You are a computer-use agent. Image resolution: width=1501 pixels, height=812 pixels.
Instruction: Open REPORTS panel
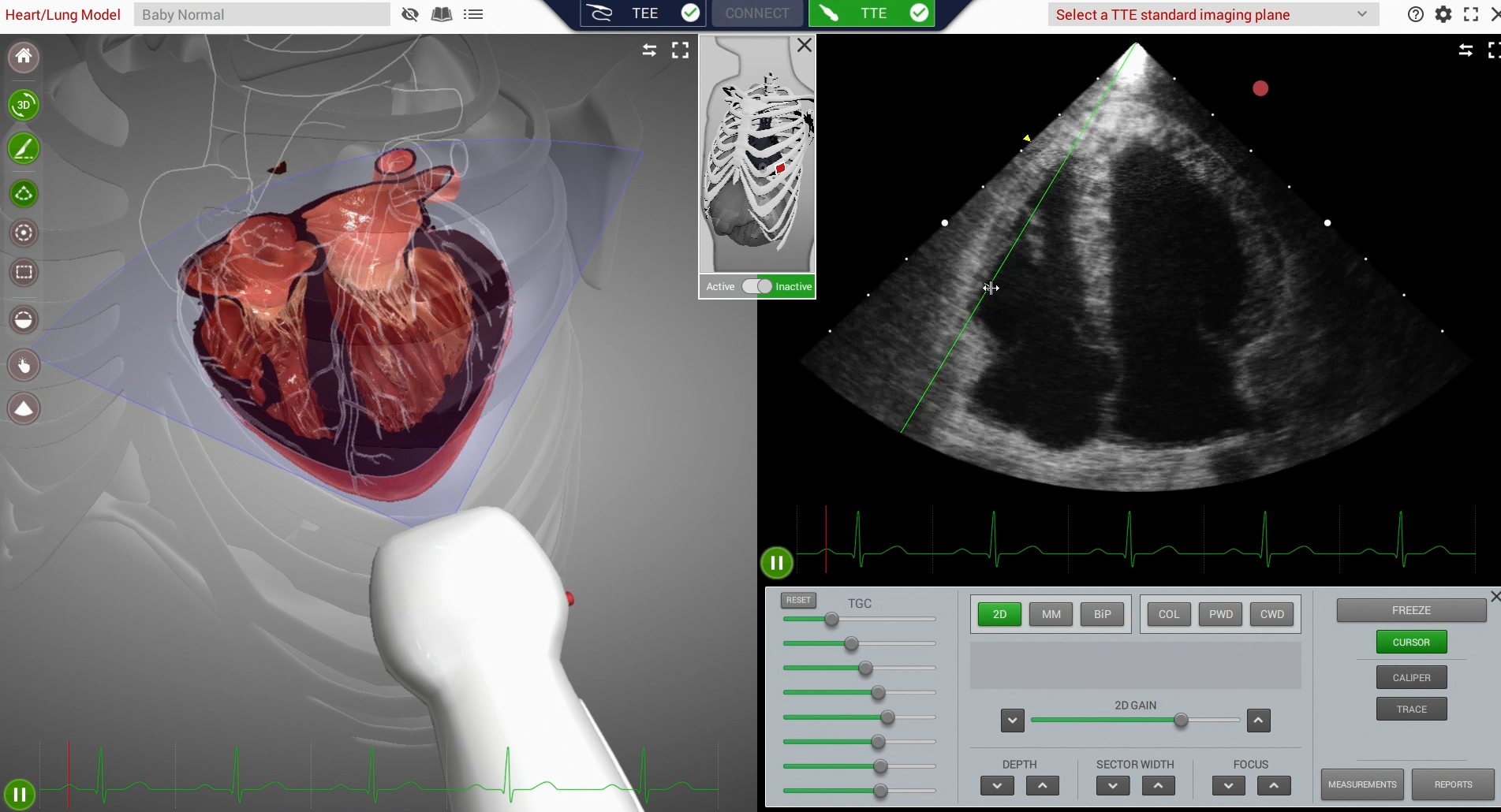point(1454,784)
